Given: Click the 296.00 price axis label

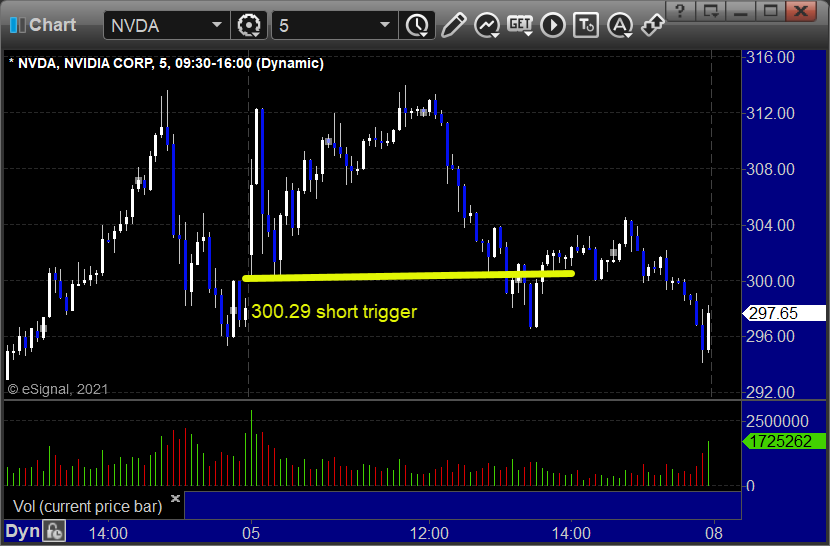Looking at the screenshot, I should [x=770, y=336].
